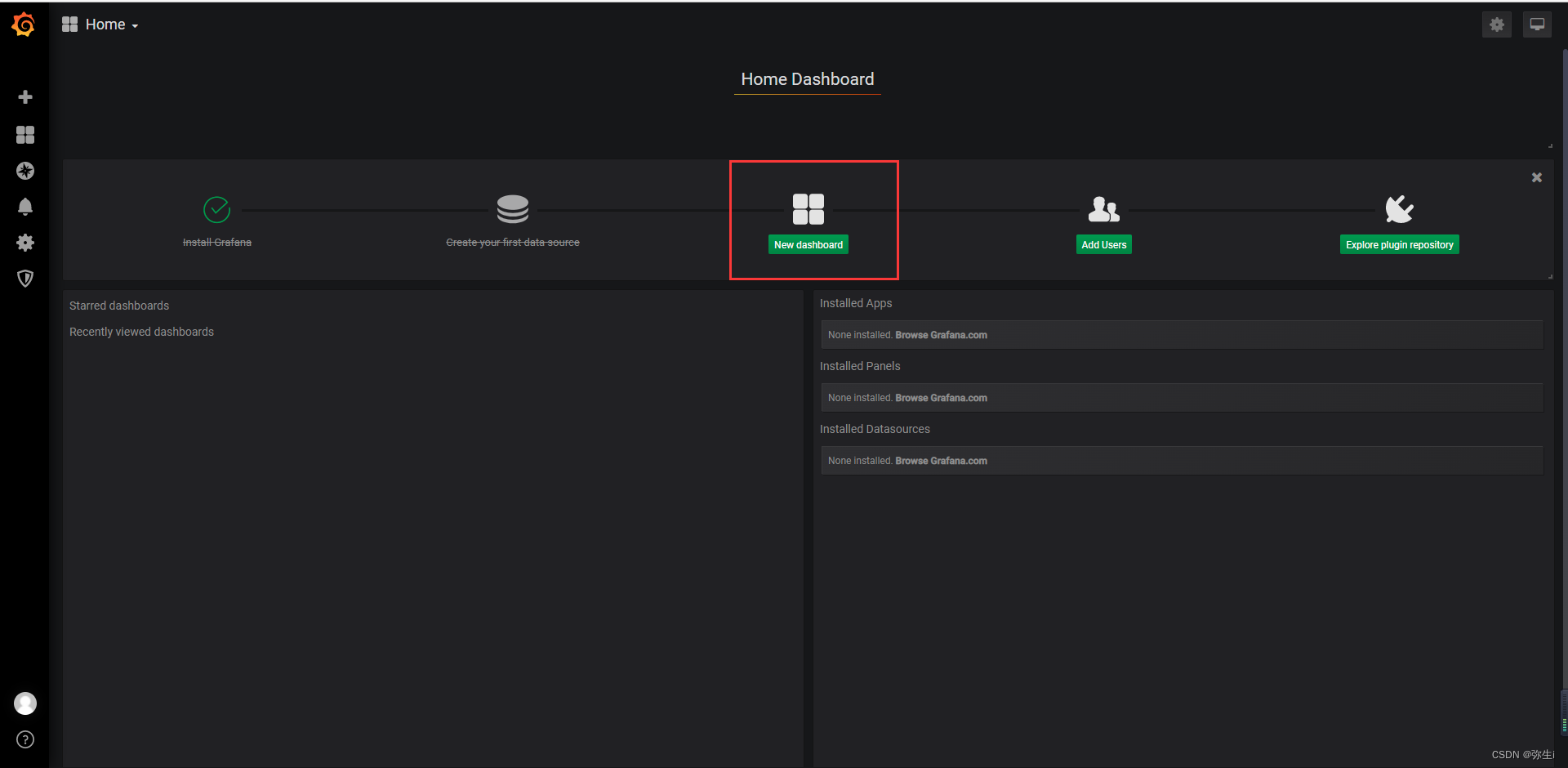The width and height of the screenshot is (1568, 768).
Task: Click the Starred dashboards heading
Action: 119,306
